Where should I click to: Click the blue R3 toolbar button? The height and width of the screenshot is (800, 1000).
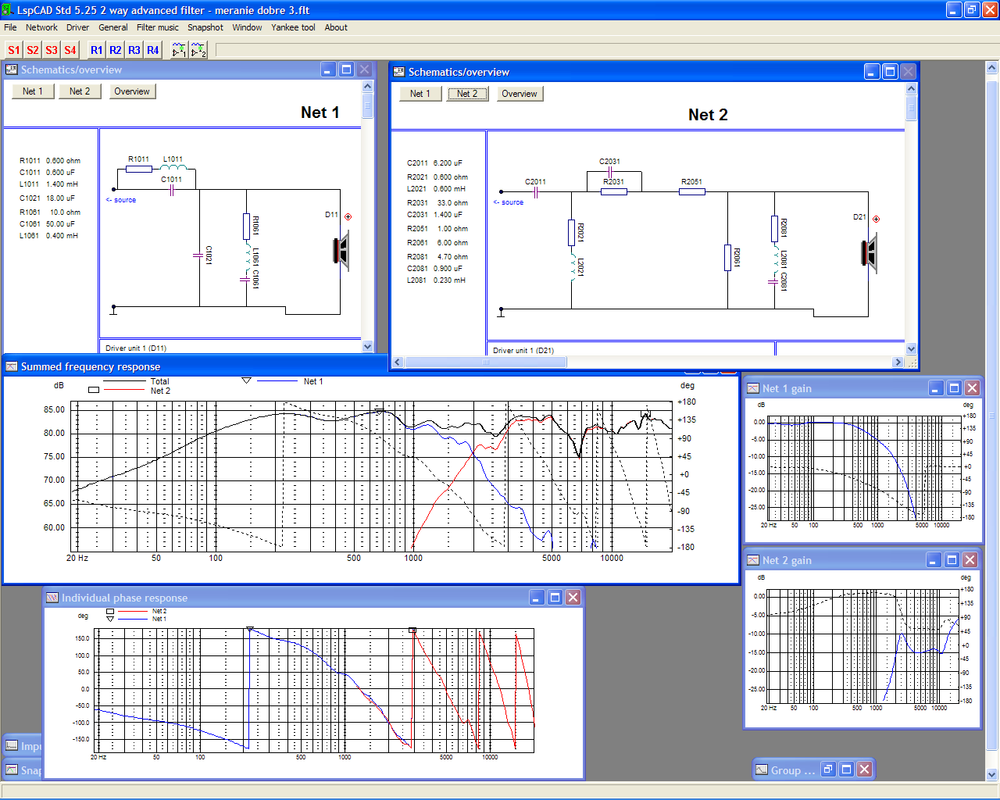134,50
